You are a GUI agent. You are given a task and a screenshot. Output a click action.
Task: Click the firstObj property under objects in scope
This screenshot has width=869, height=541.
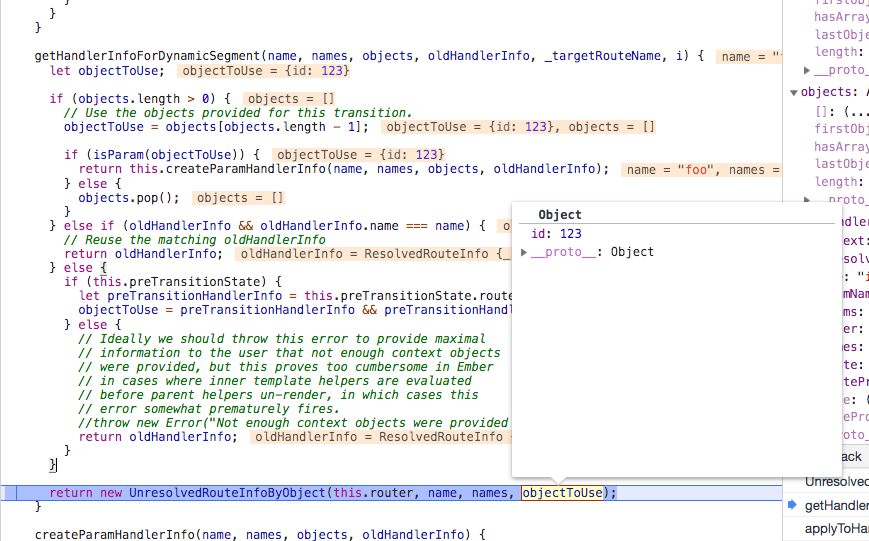click(841, 129)
